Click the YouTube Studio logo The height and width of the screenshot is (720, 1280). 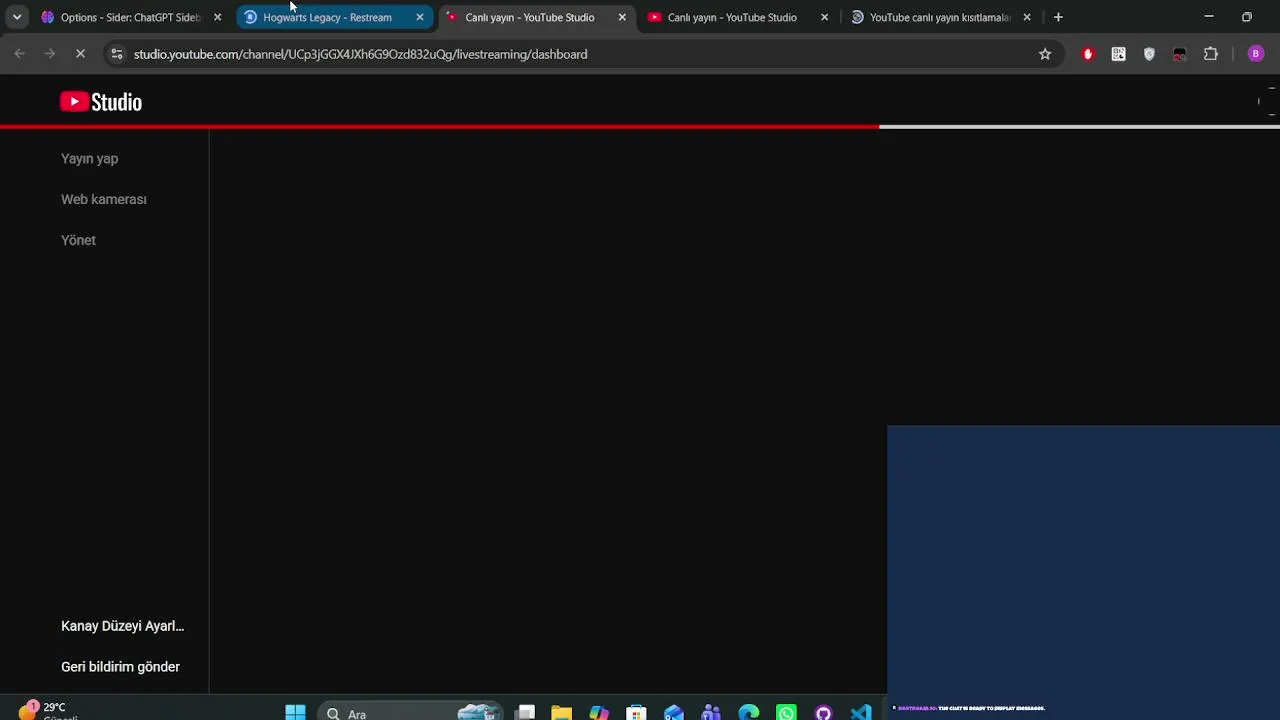click(x=101, y=102)
